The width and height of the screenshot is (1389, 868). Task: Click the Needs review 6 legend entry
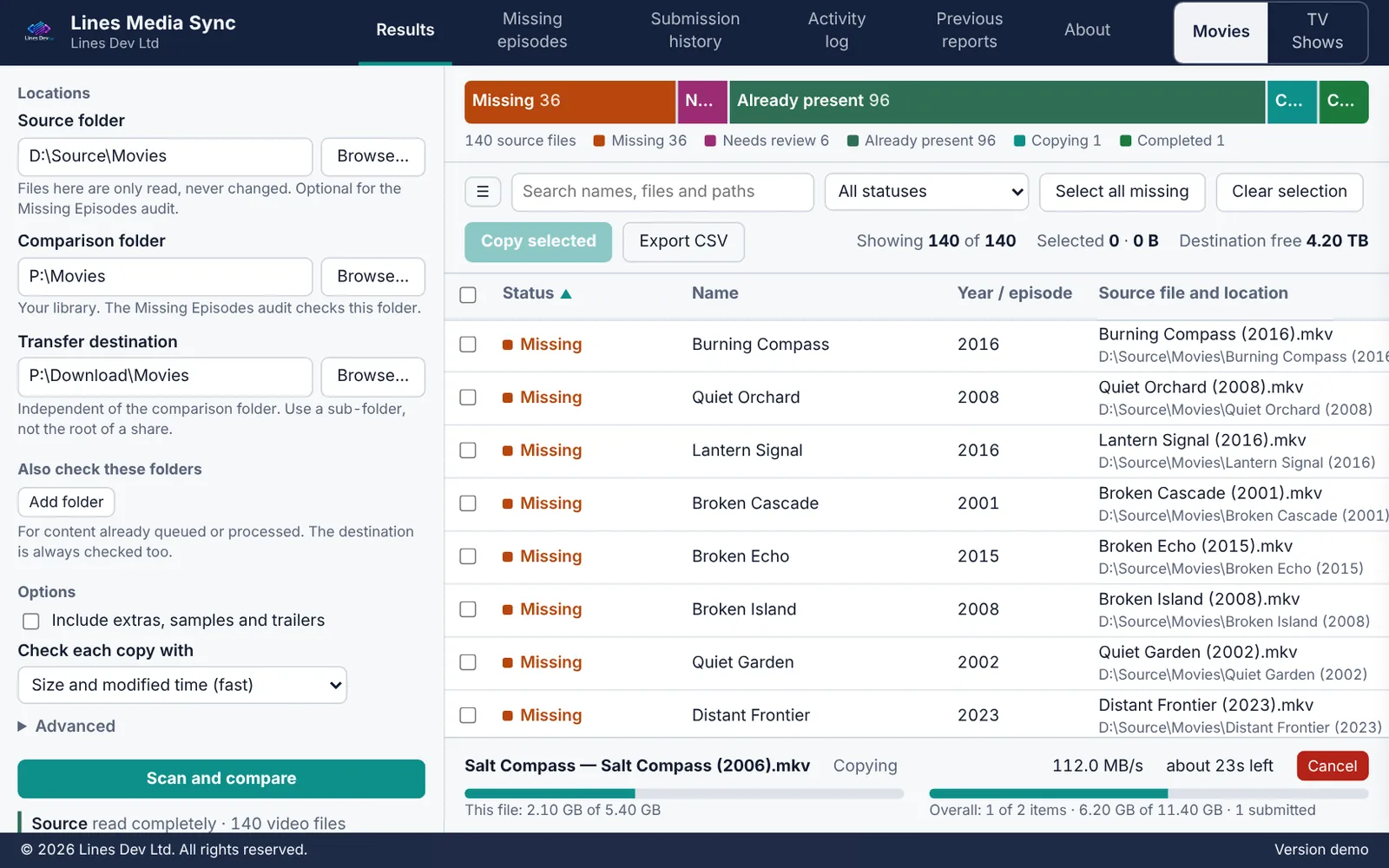pyautogui.click(x=767, y=141)
